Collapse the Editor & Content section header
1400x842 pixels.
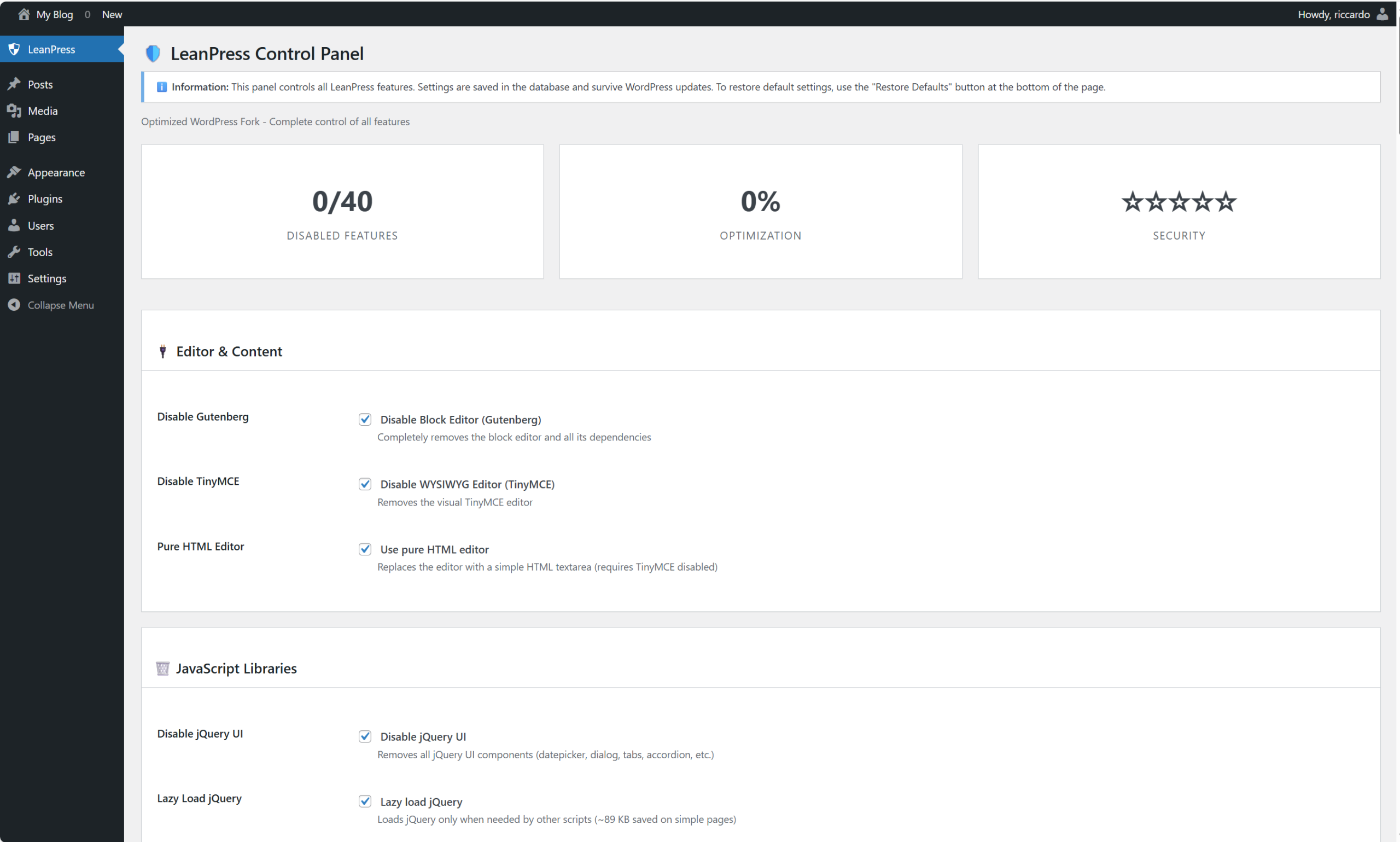[229, 351]
